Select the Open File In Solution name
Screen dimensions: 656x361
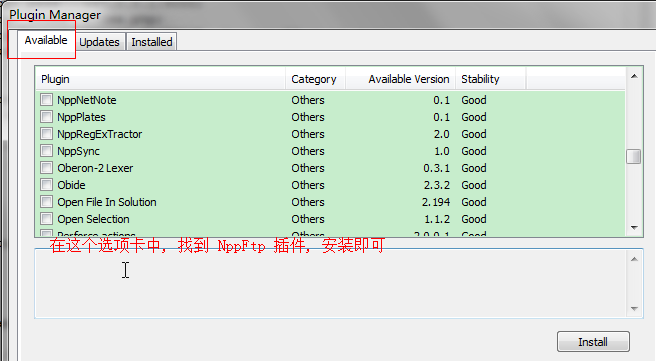pos(107,202)
